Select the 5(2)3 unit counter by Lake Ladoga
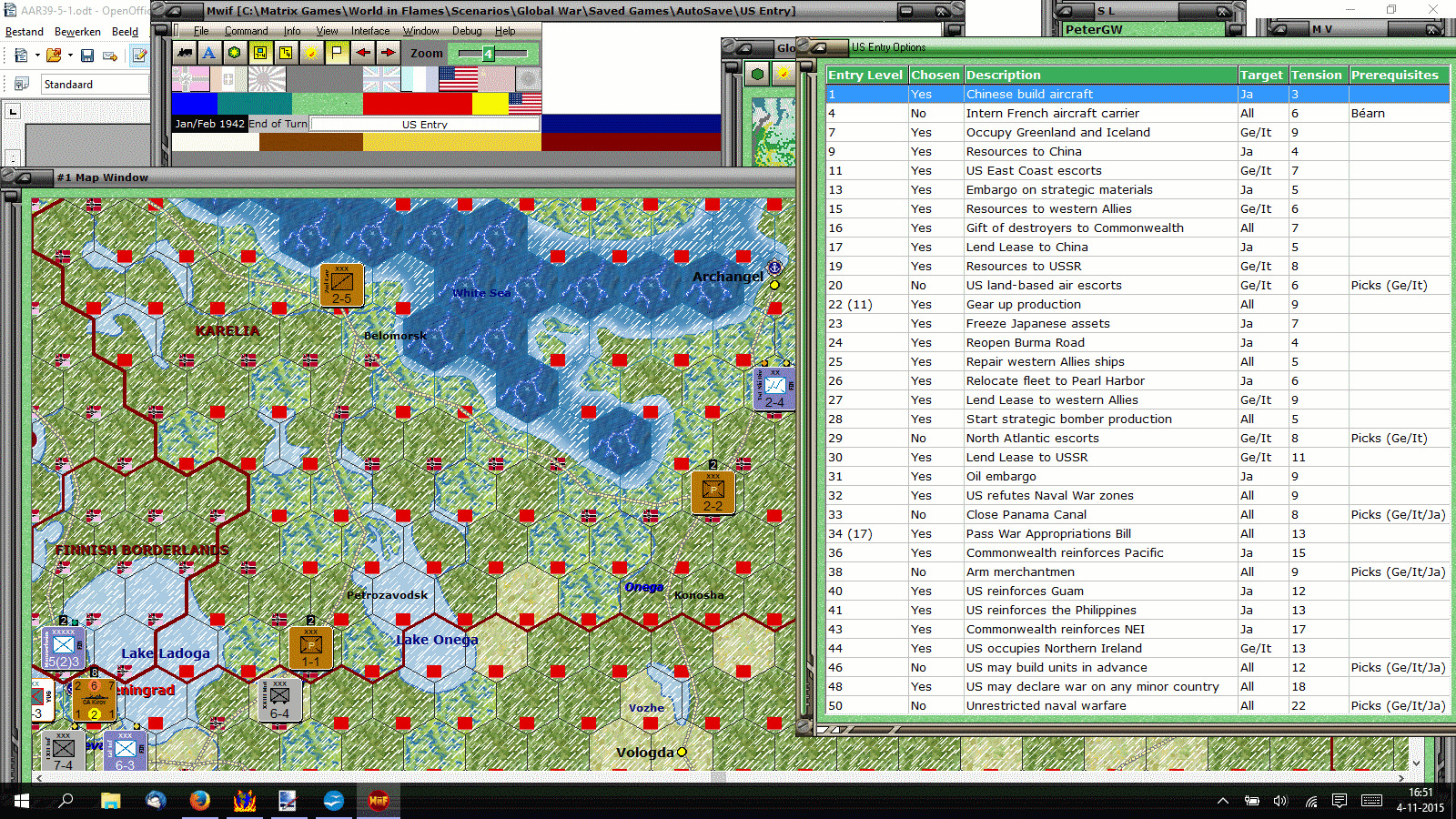The image size is (1456, 819). pyautogui.click(x=63, y=648)
